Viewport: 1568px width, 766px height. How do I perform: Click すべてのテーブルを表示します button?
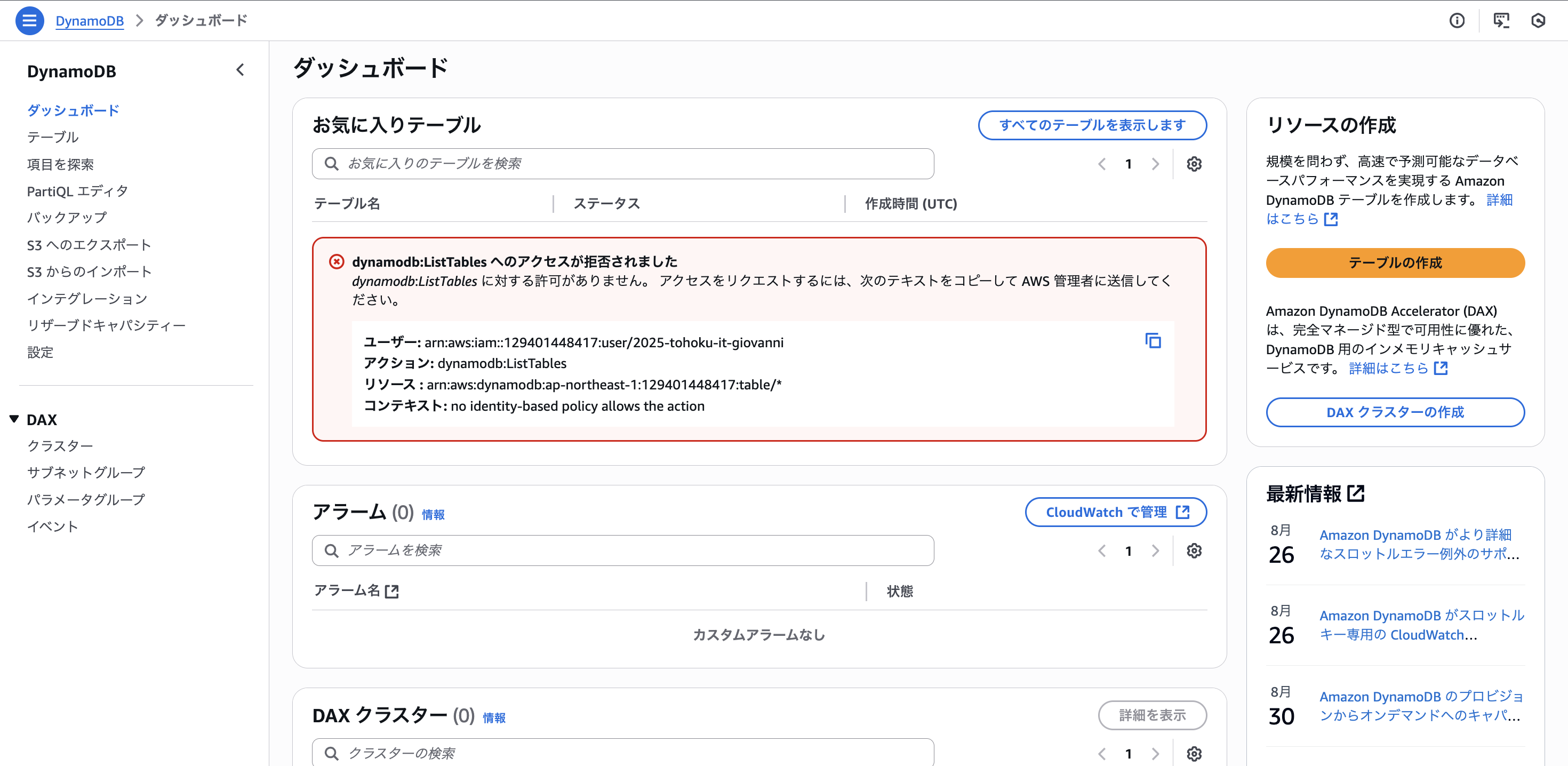pyautogui.click(x=1092, y=125)
